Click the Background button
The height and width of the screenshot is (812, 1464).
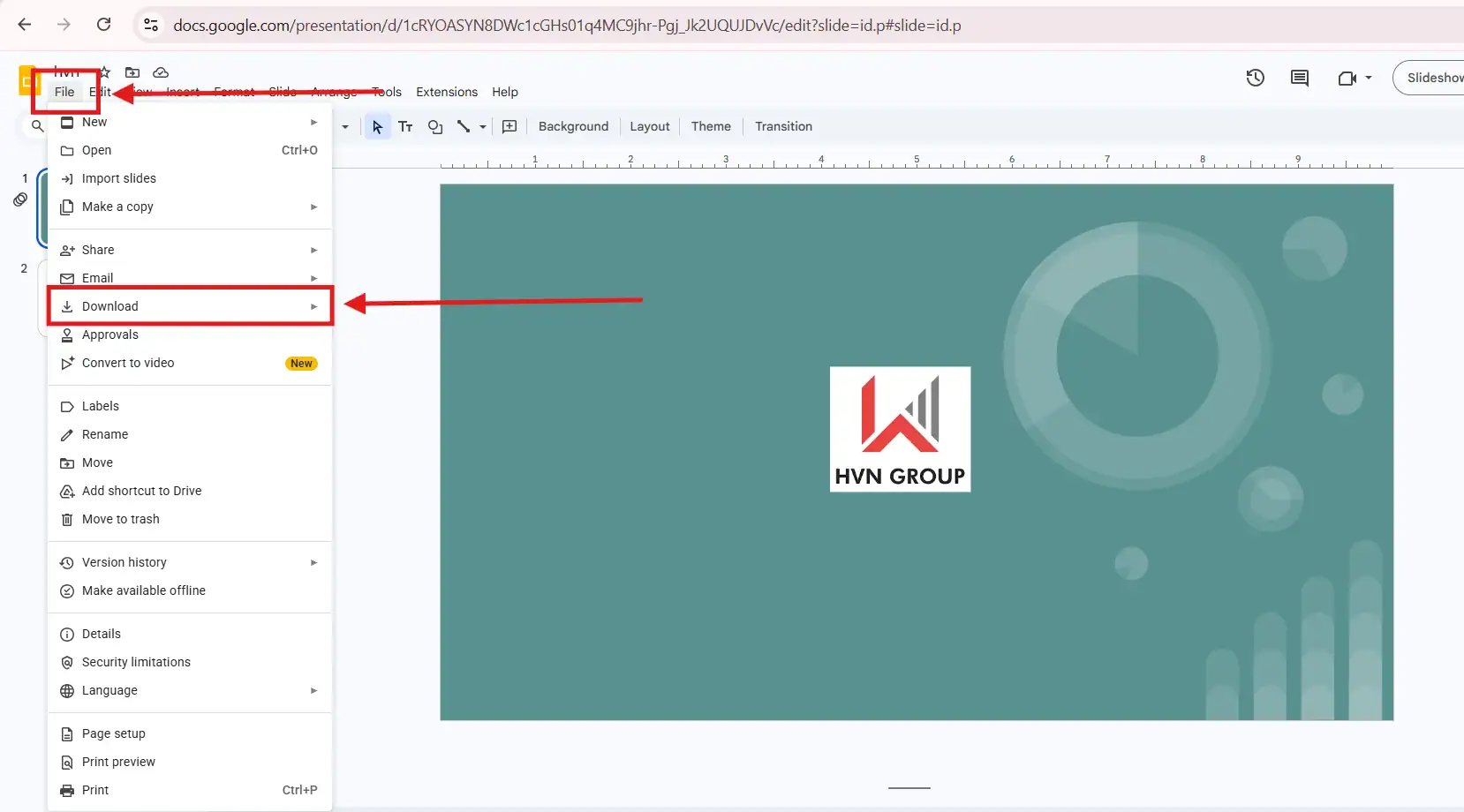pos(573,126)
